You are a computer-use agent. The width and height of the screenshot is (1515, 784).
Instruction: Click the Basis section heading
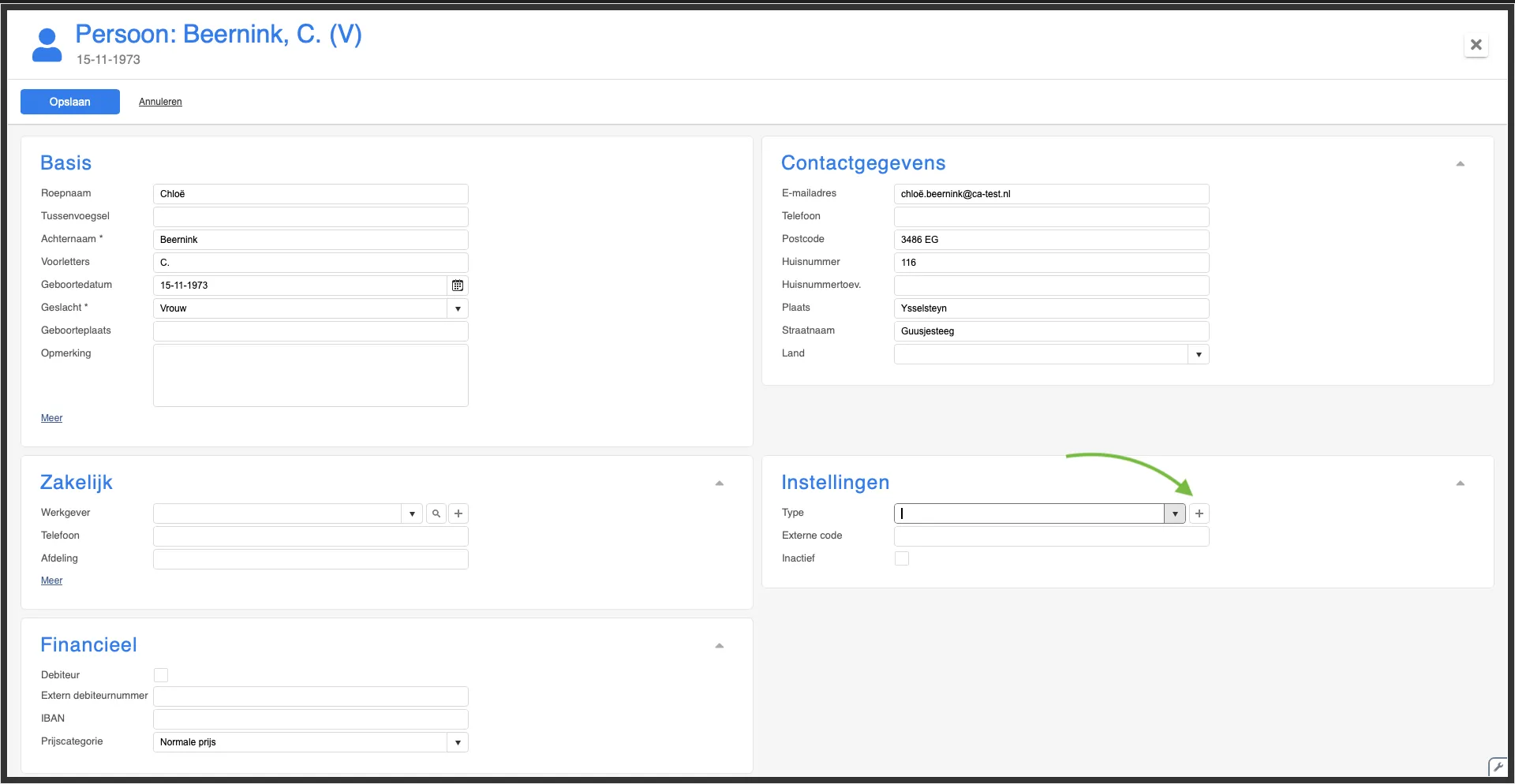click(66, 163)
